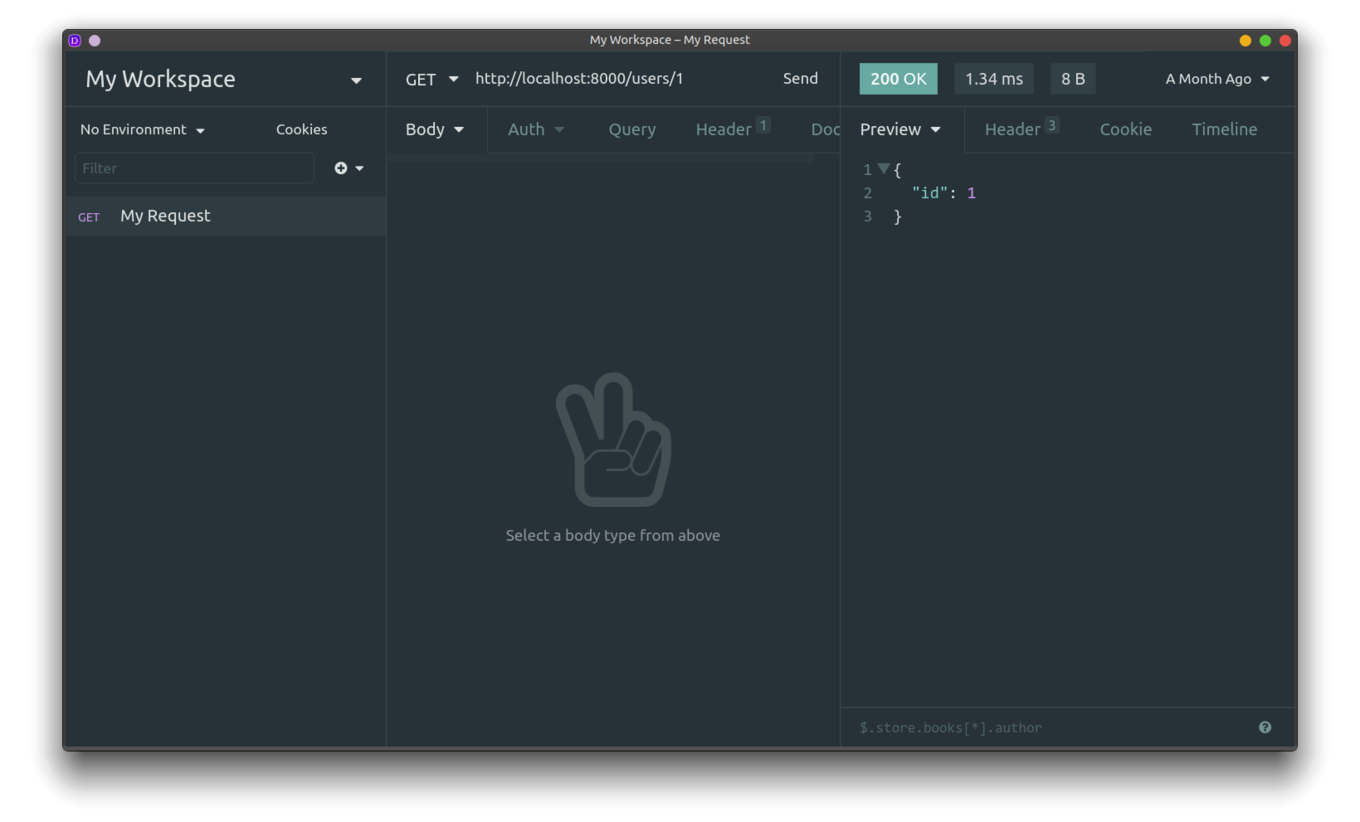This screenshot has width=1360, height=822.
Task: Click the request filter input field
Action: tap(194, 168)
